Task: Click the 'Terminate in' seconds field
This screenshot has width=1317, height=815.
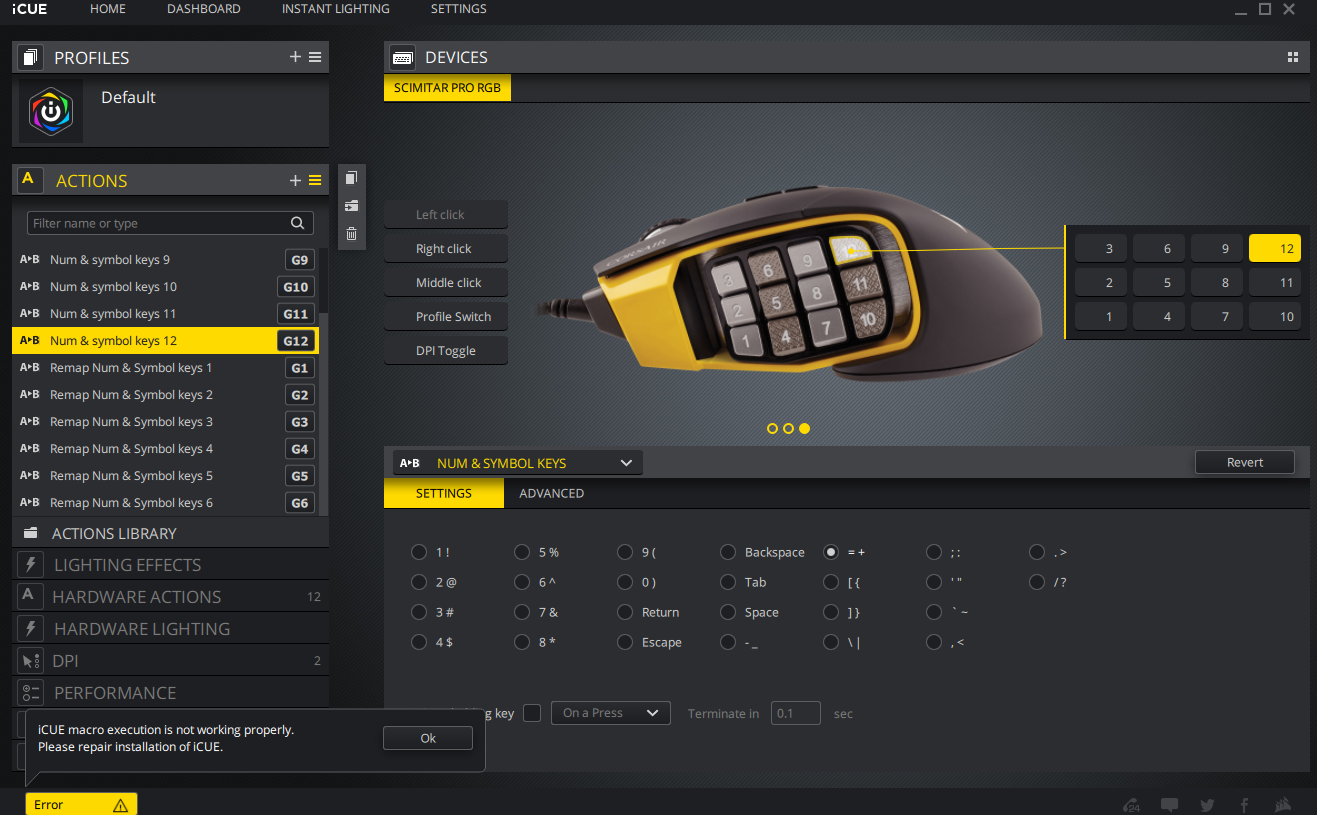Action: 796,713
